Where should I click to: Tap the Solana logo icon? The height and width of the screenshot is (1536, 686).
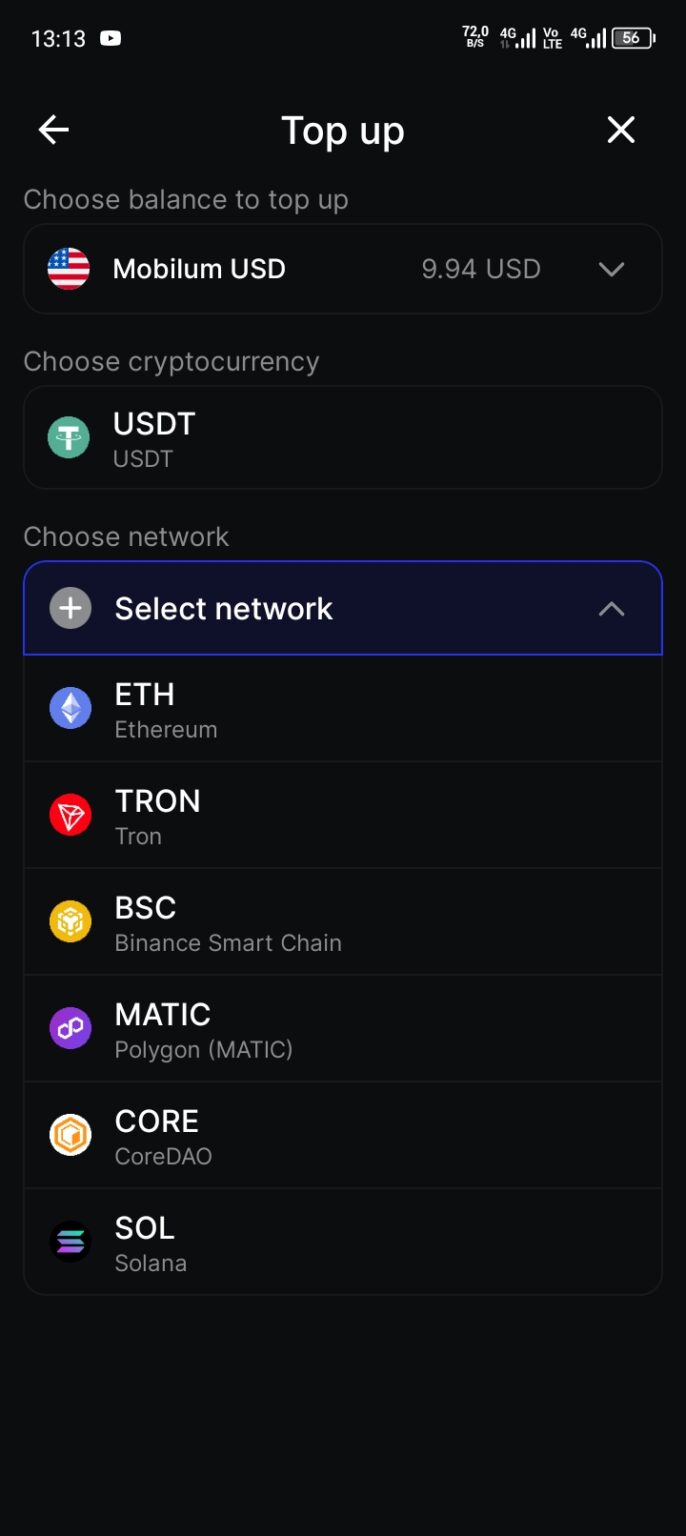pos(70,1242)
